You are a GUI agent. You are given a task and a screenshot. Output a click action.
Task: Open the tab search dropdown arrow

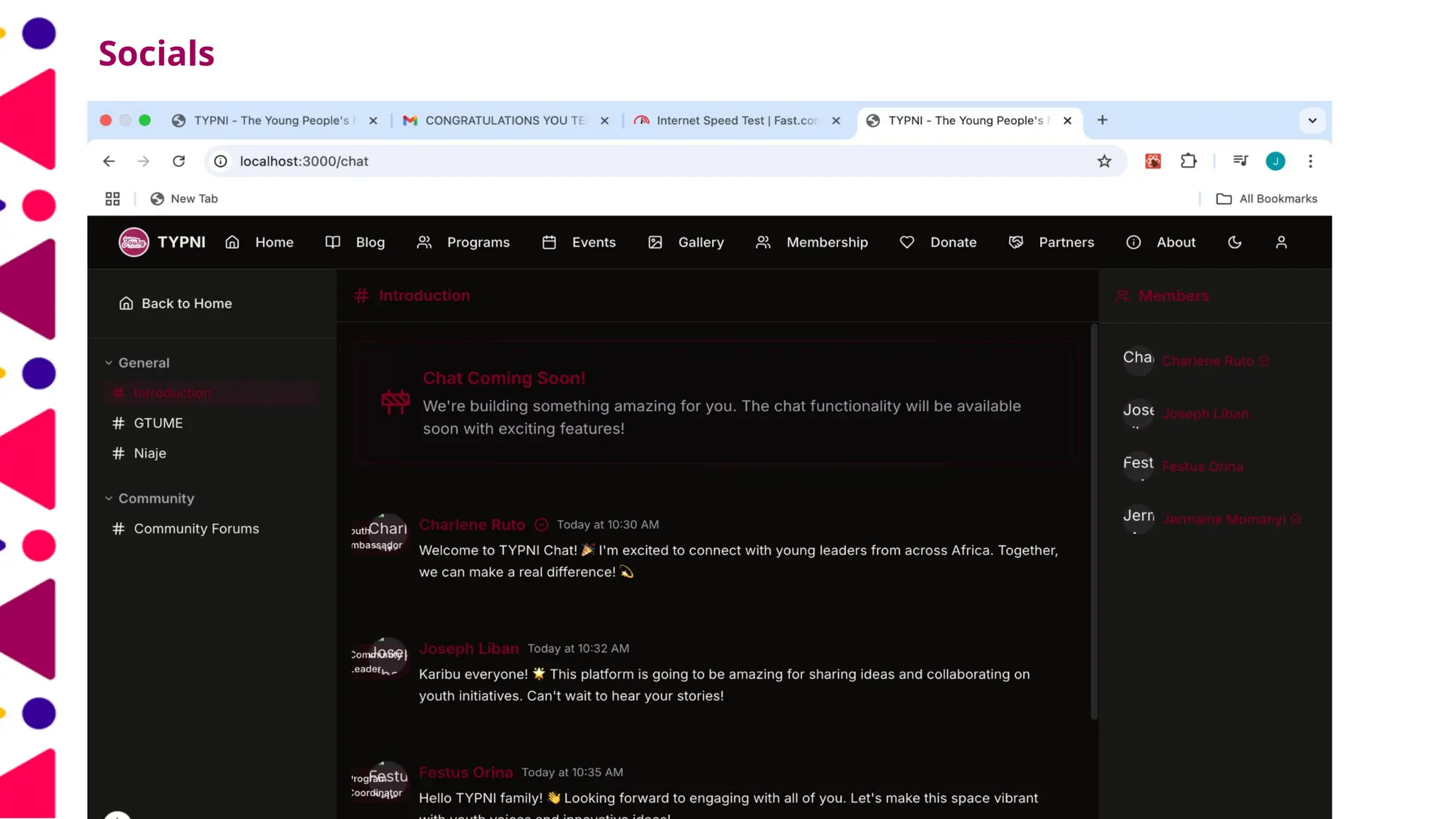click(x=1312, y=120)
